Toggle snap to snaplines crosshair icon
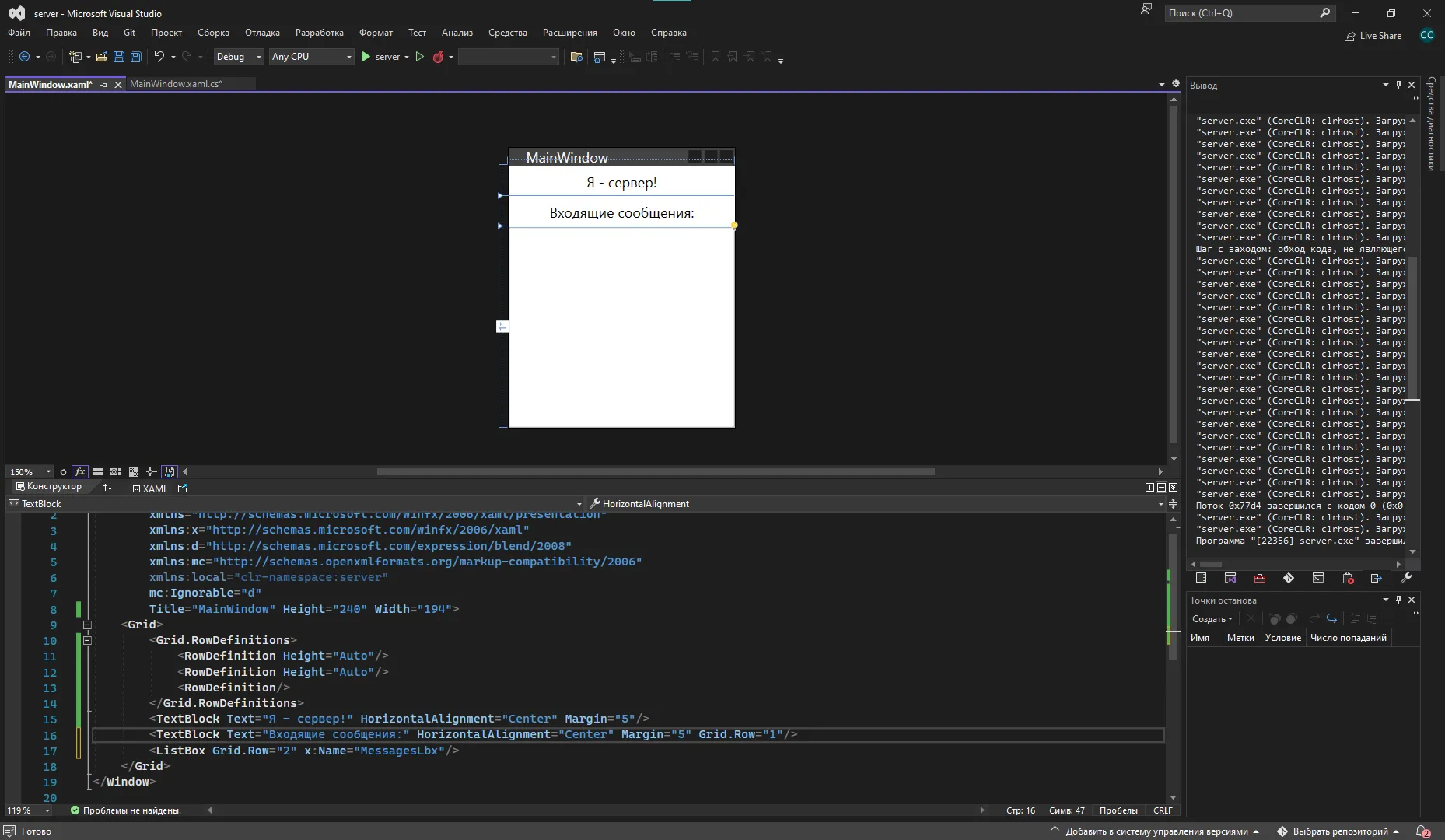This screenshot has height=840, width=1445. [151, 472]
